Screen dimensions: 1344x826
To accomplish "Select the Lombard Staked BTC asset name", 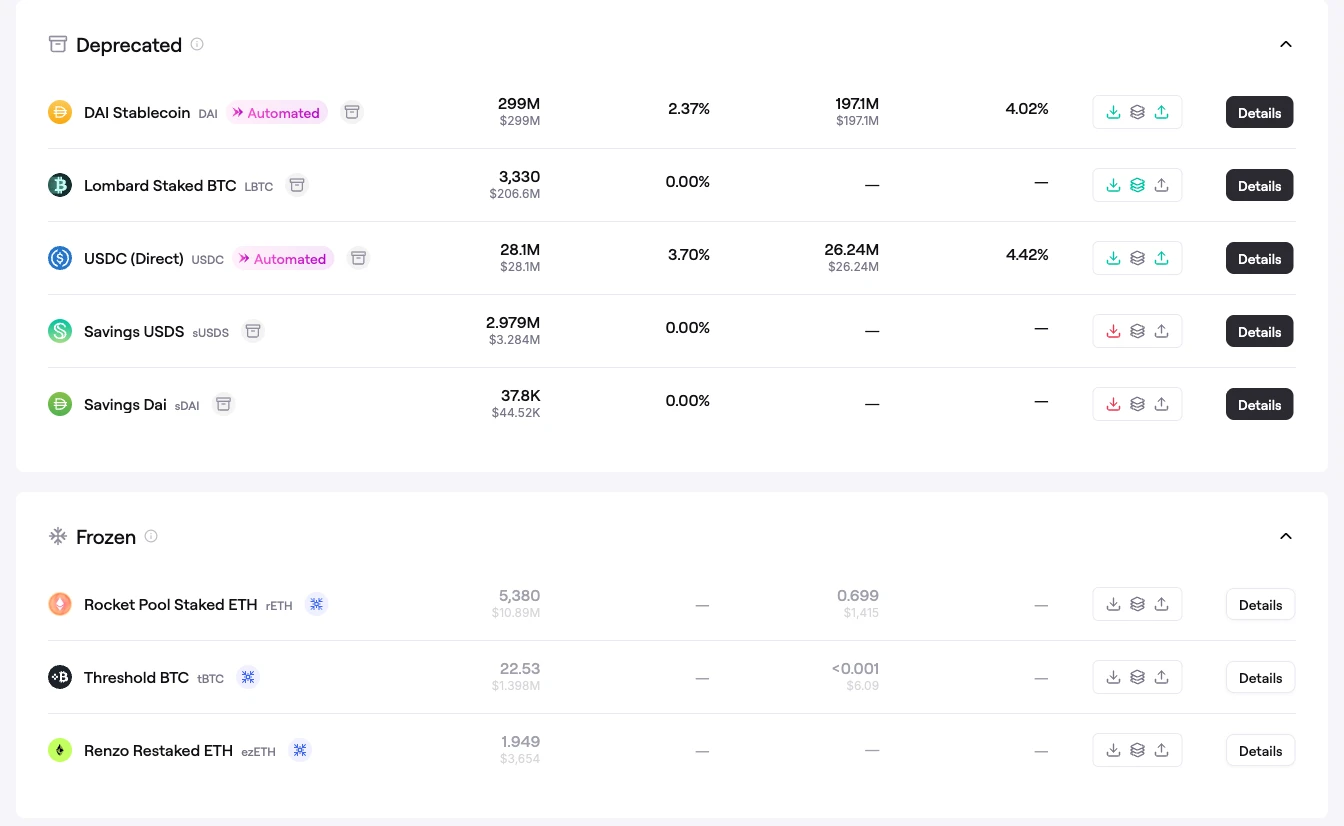I will (160, 186).
